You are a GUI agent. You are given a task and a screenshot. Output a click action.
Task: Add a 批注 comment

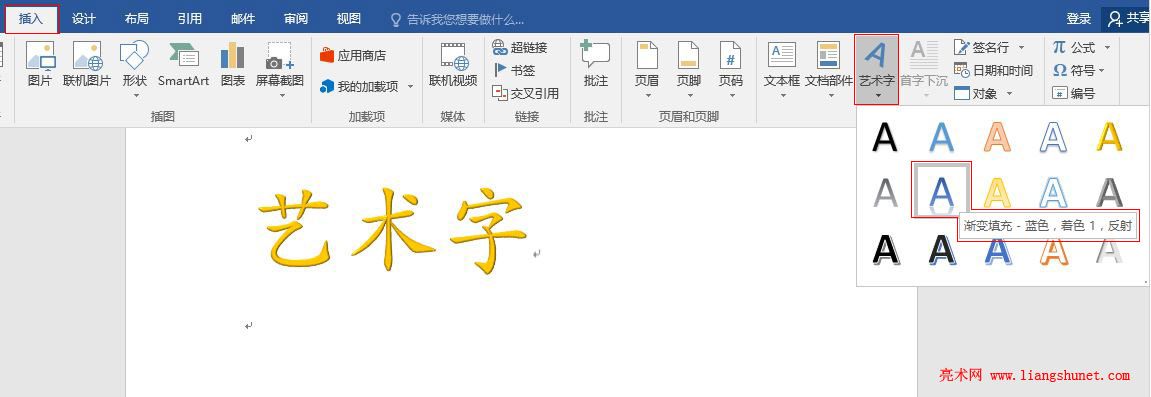595,65
